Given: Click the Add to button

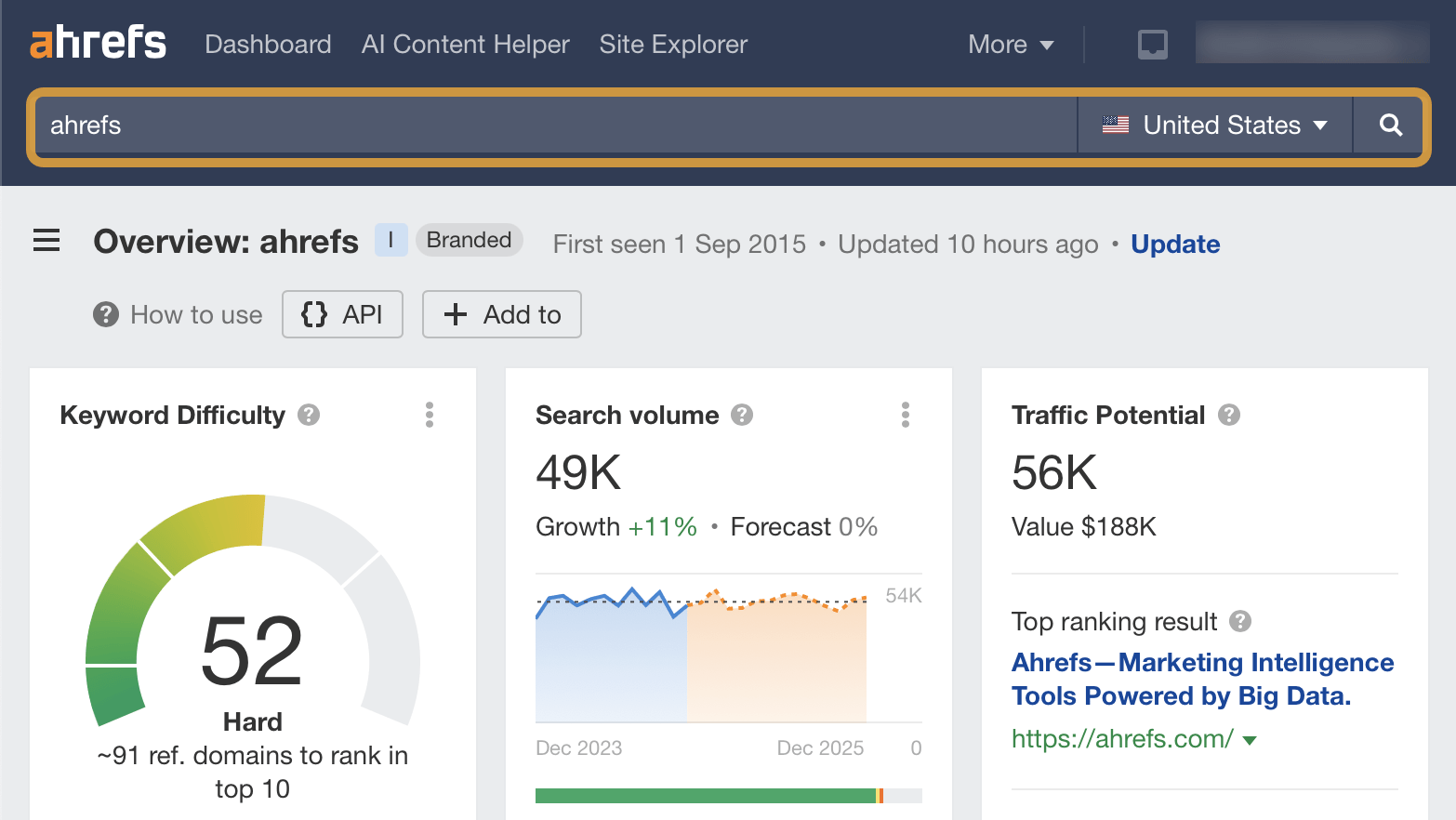Looking at the screenshot, I should click(502, 314).
